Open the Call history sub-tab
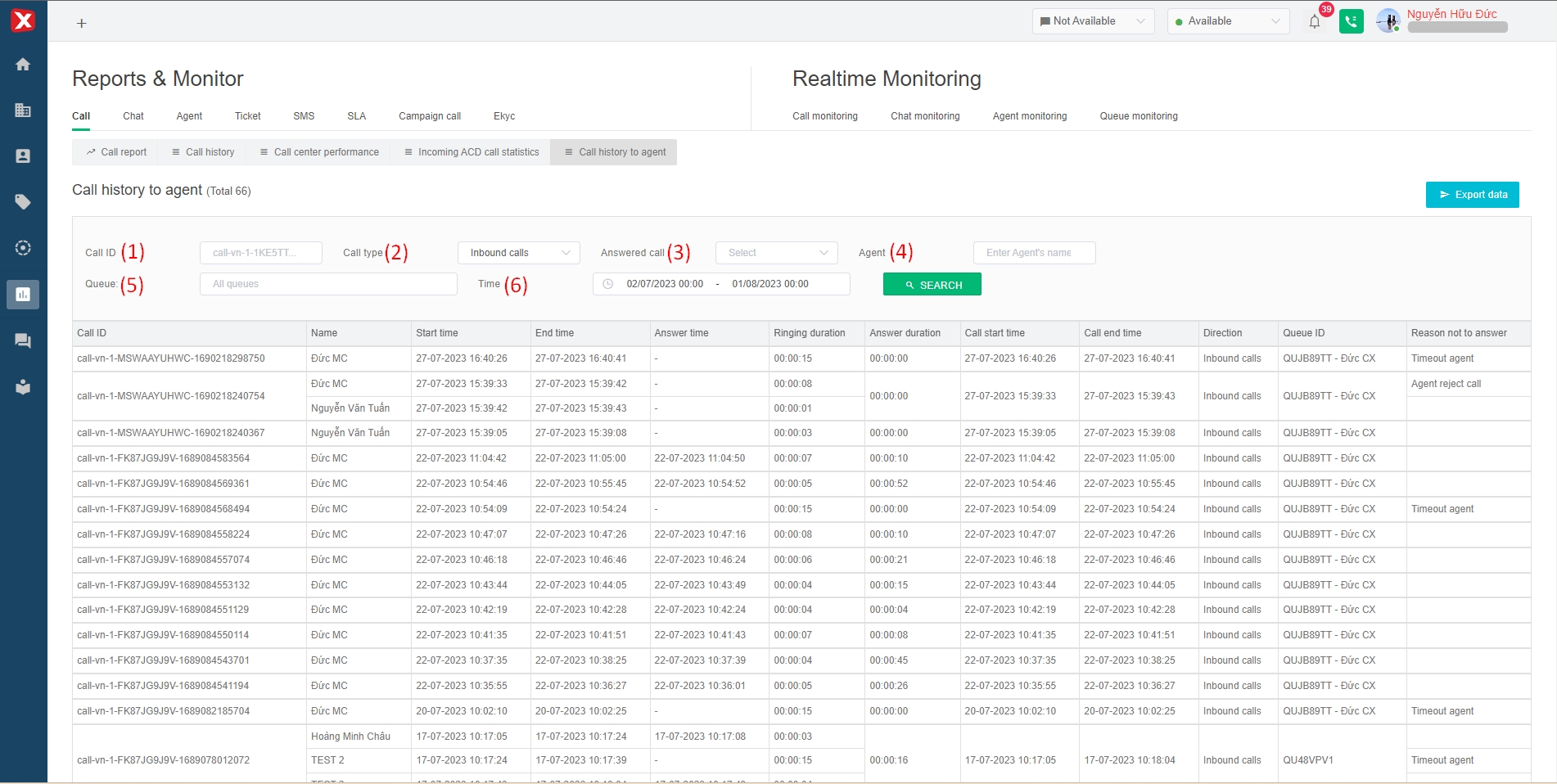The width and height of the screenshot is (1557, 784). point(203,152)
